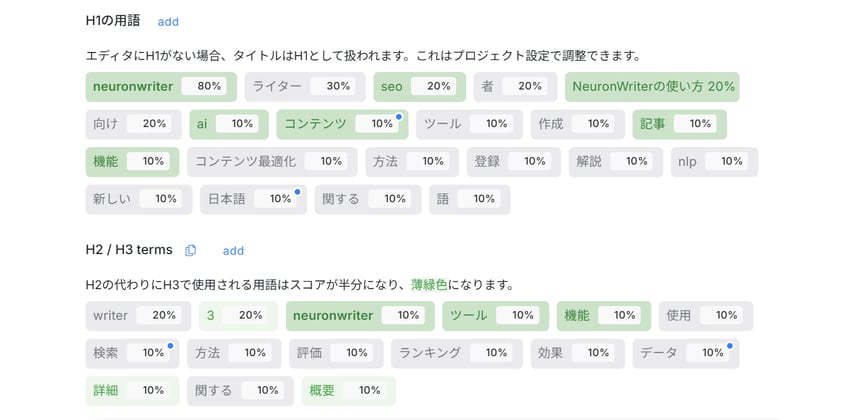Click the ライター 30% term chip

point(303,87)
